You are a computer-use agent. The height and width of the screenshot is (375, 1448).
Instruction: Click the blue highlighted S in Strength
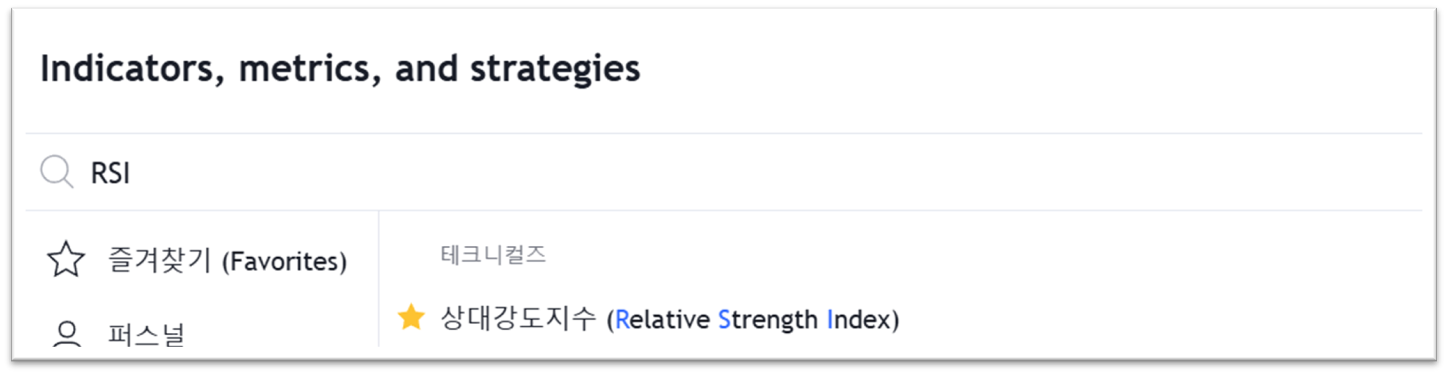pyautogui.click(x=725, y=320)
